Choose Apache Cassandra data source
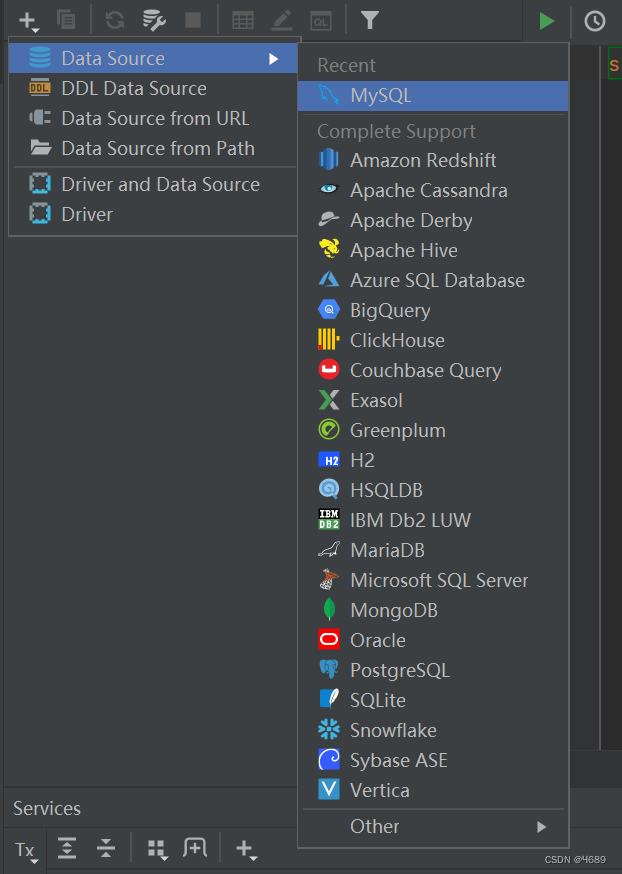Screen dimensions: 622x874 click(x=433, y=191)
